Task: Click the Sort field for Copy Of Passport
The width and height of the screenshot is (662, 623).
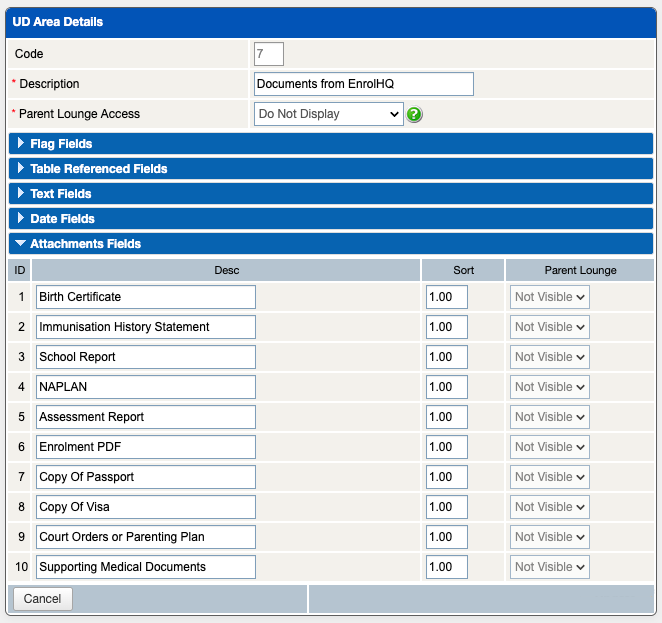Action: [446, 477]
